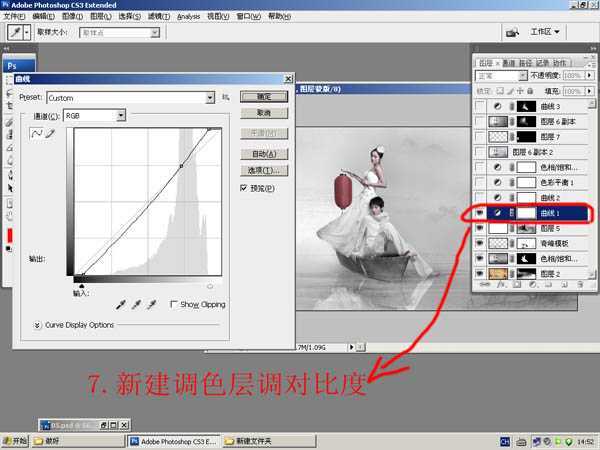Create a new layer icon

click(564, 284)
